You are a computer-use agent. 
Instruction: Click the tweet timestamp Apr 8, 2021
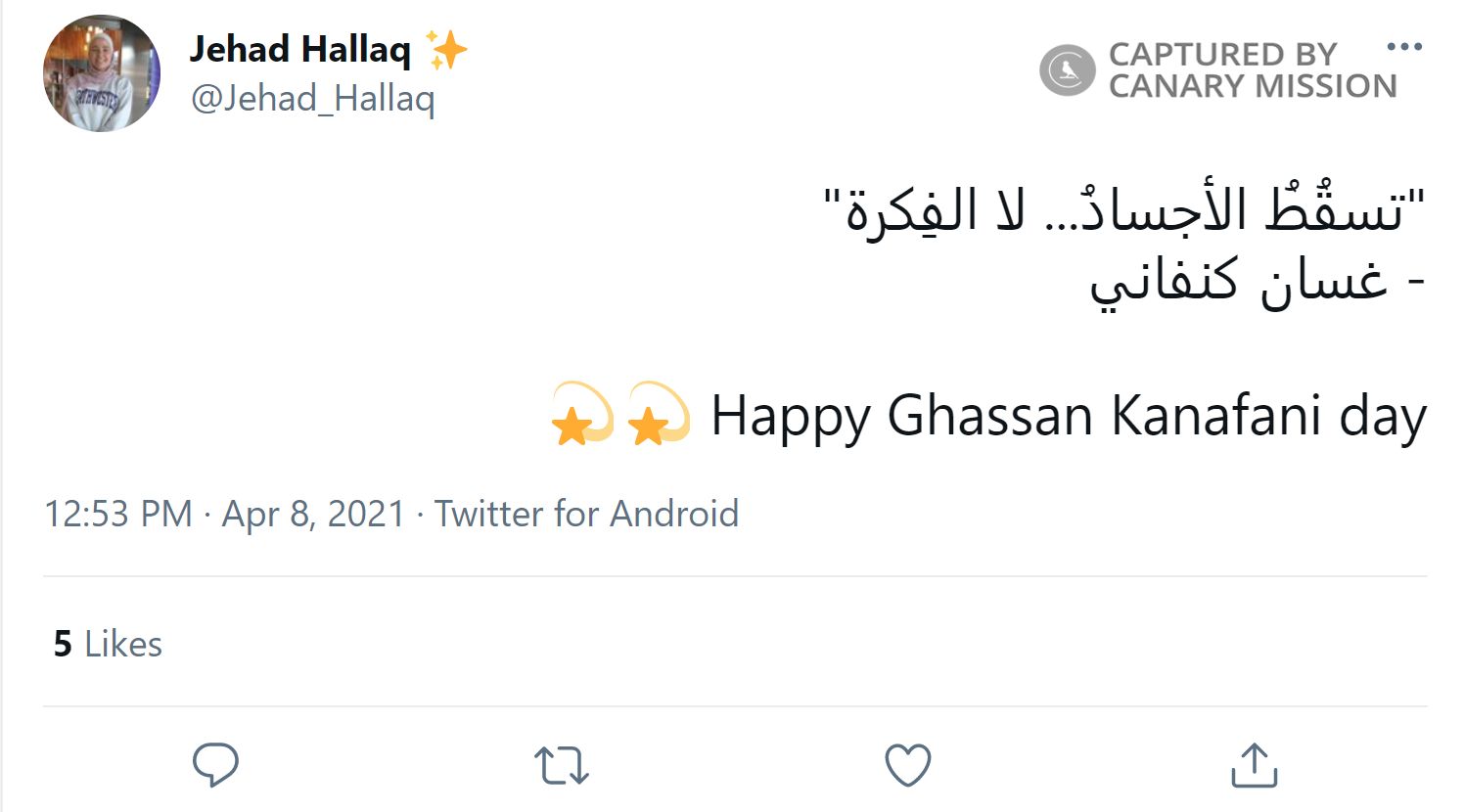pyautogui.click(x=311, y=513)
